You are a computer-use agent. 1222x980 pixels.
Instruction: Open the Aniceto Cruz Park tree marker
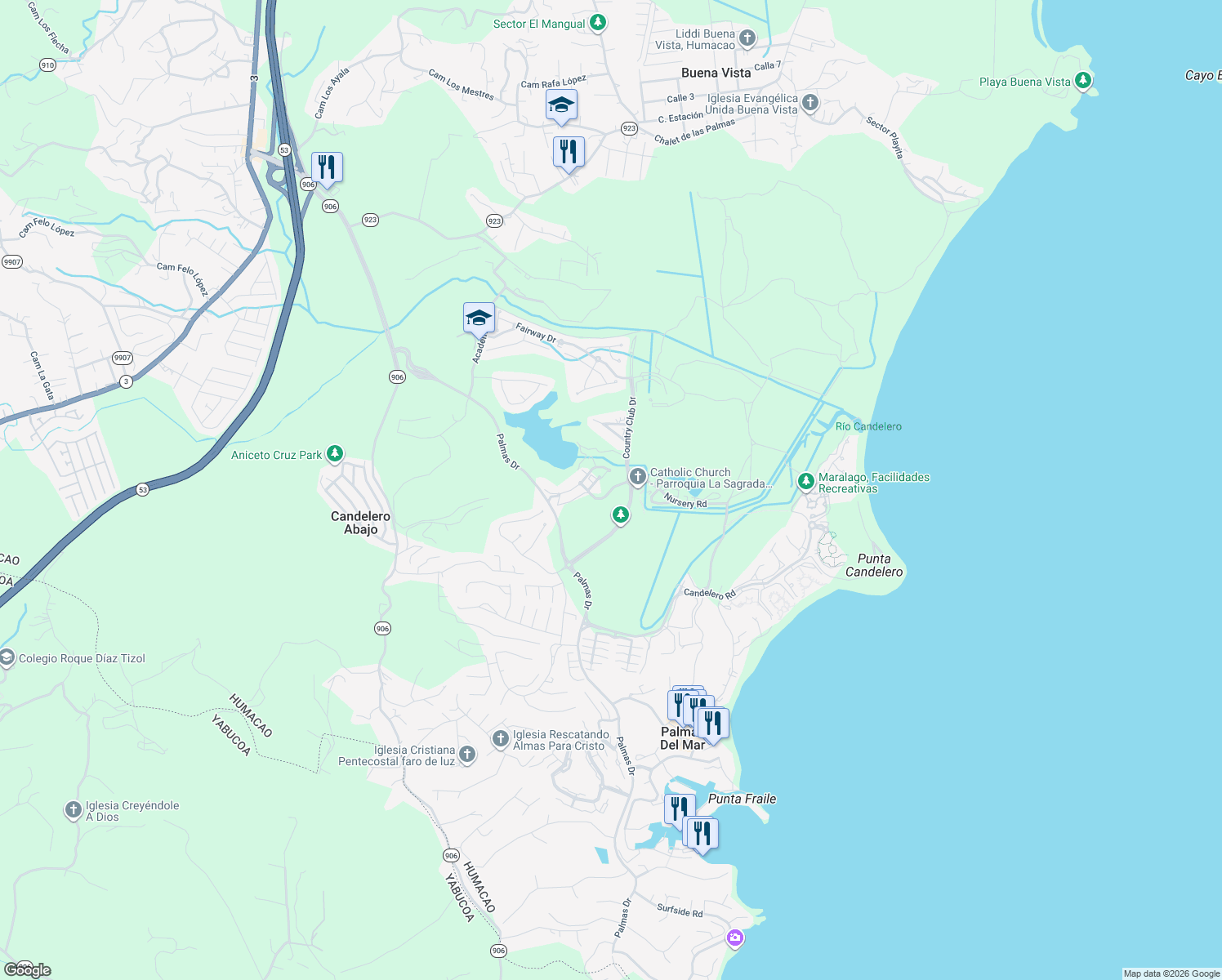pyautogui.click(x=334, y=453)
